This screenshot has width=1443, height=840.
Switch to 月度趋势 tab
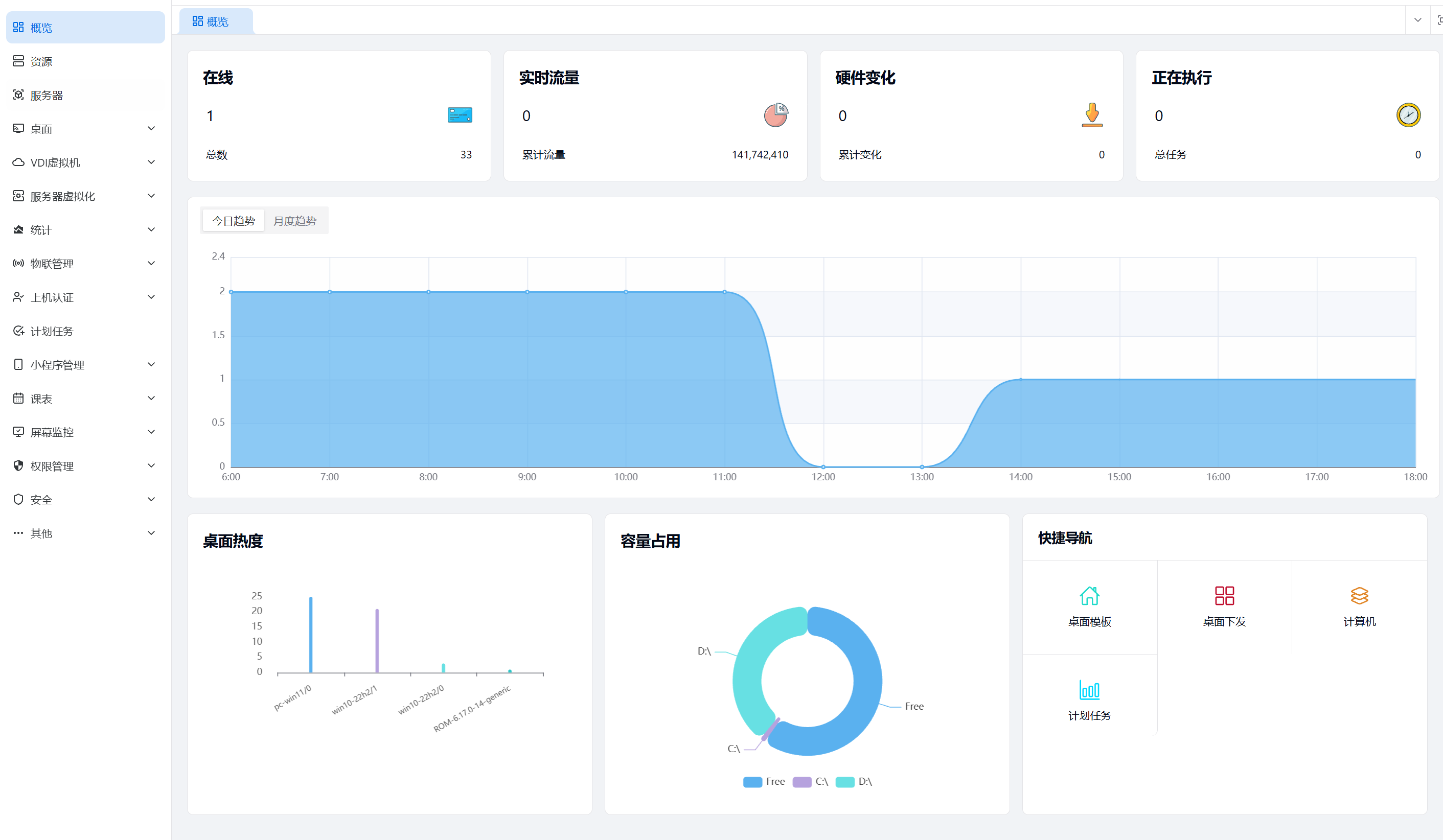pos(294,221)
